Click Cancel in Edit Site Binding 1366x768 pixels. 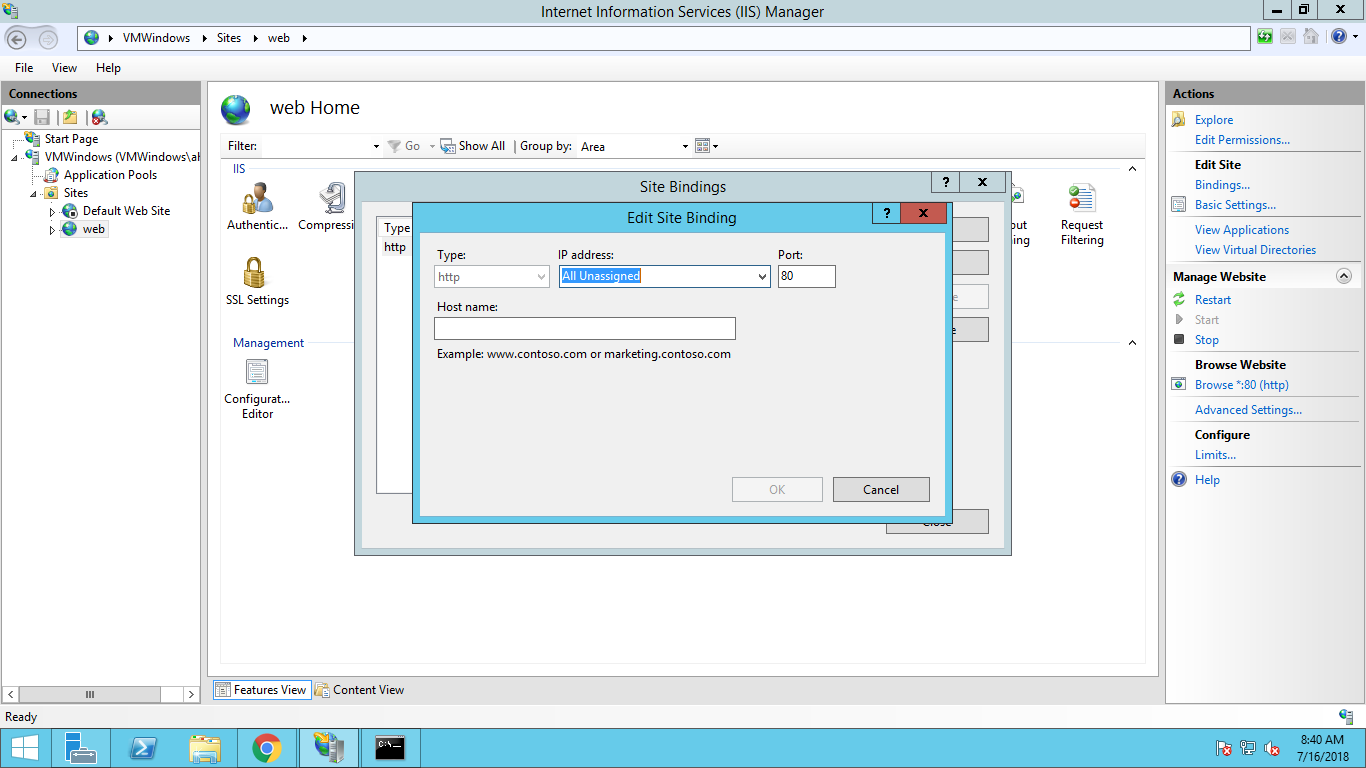point(881,489)
